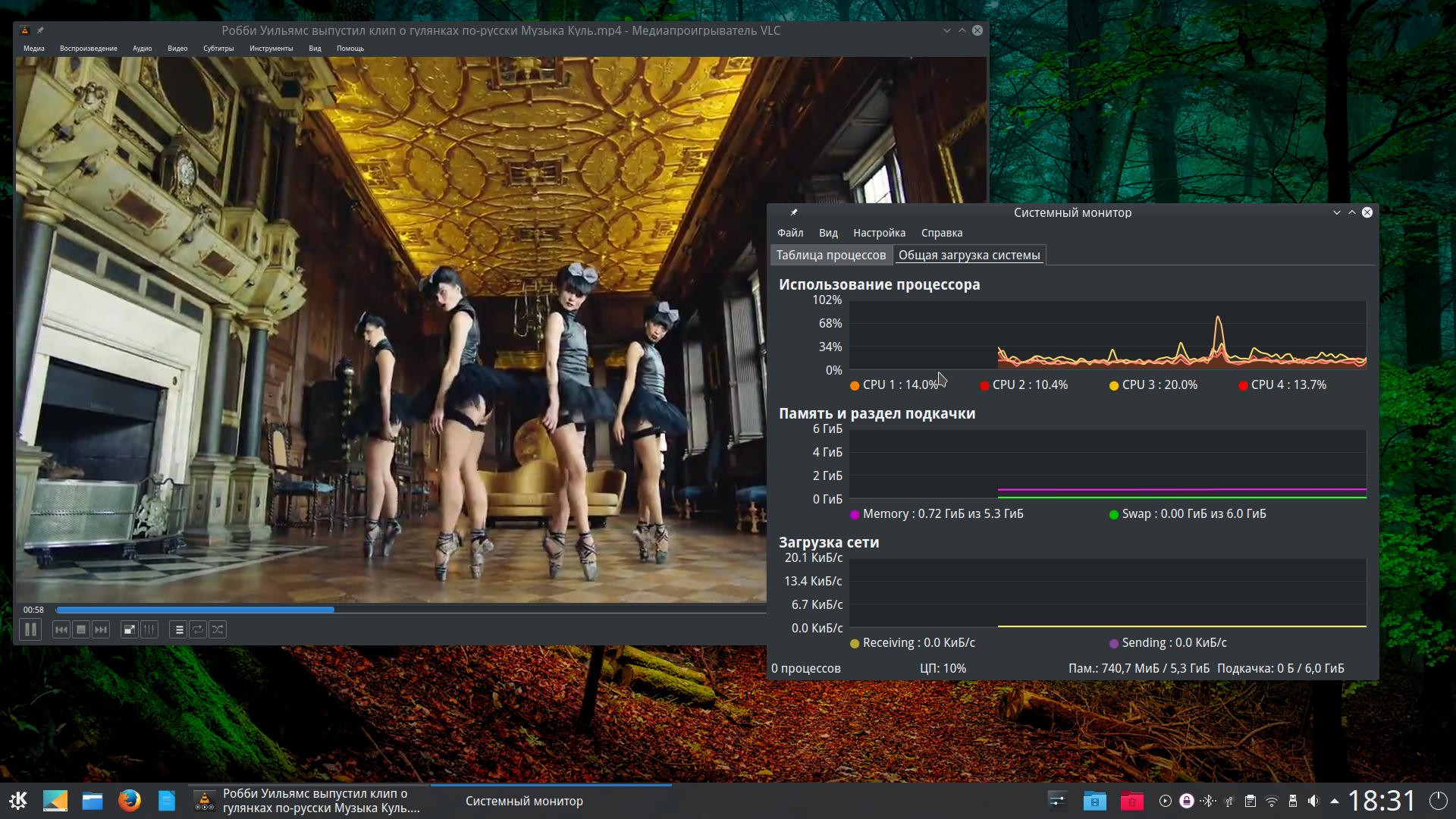Seek within the VLC progress bar
Screen dimensions: 1456x819
click(455, 610)
